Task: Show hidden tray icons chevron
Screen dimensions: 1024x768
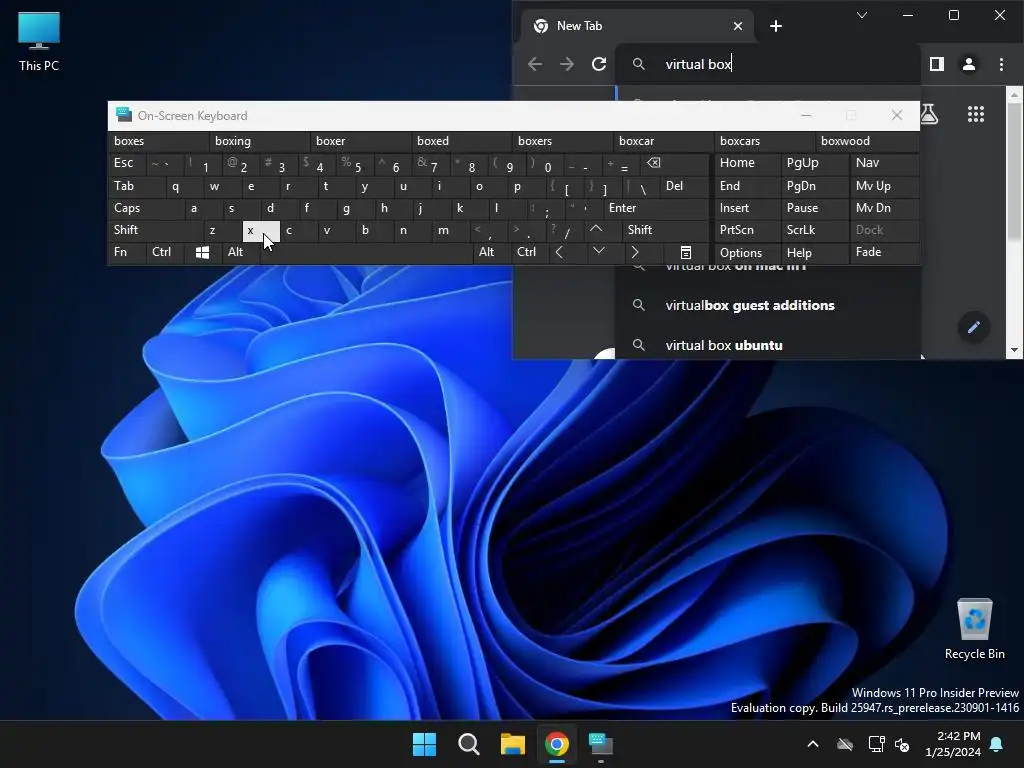Action: tap(813, 744)
